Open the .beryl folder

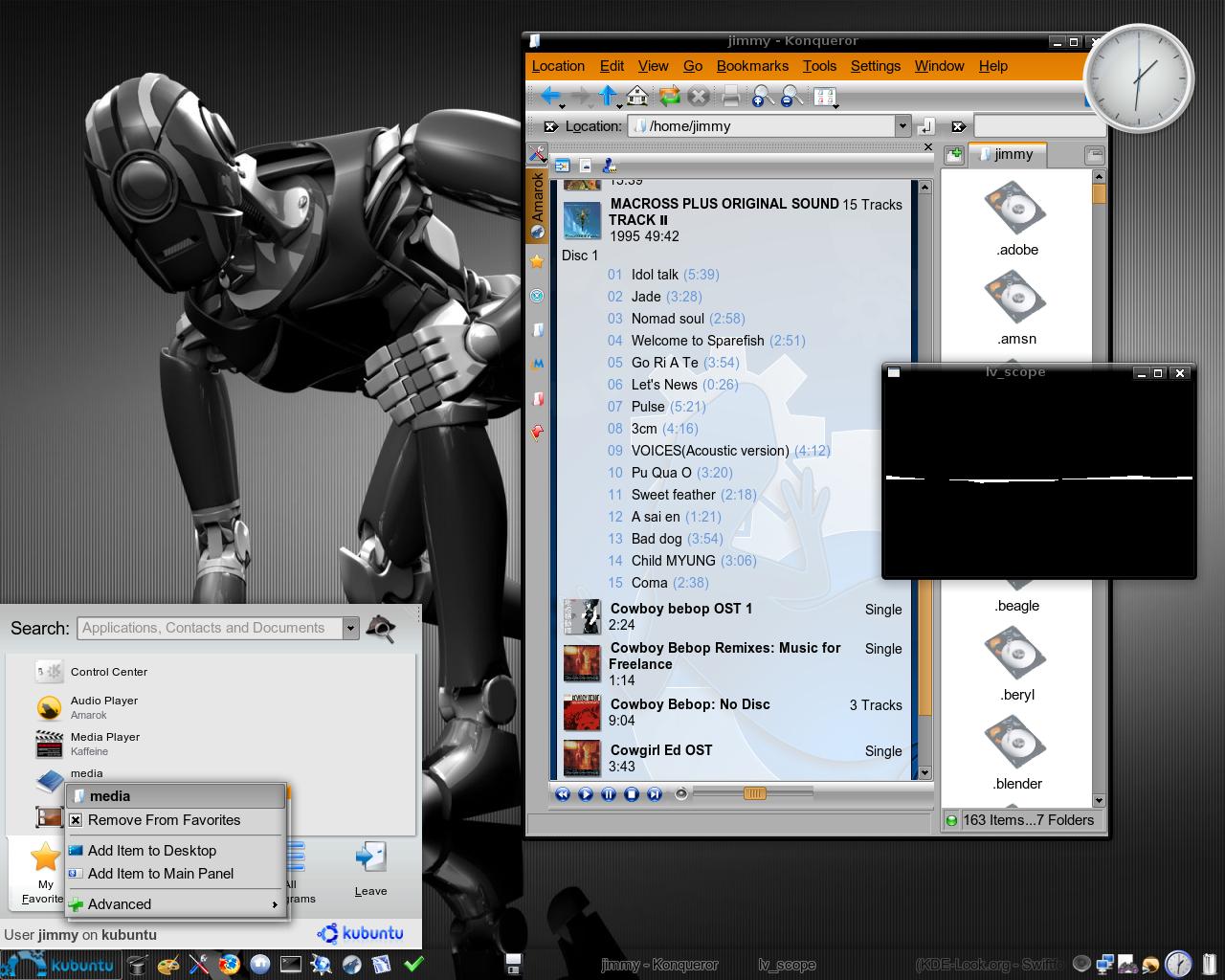(x=1016, y=655)
